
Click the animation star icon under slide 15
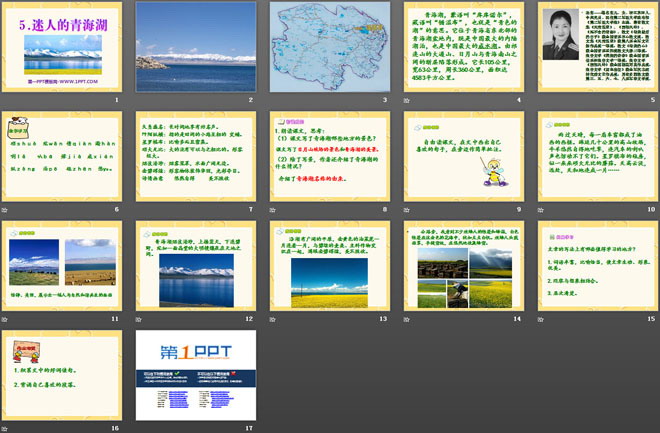pyautogui.click(x=540, y=319)
